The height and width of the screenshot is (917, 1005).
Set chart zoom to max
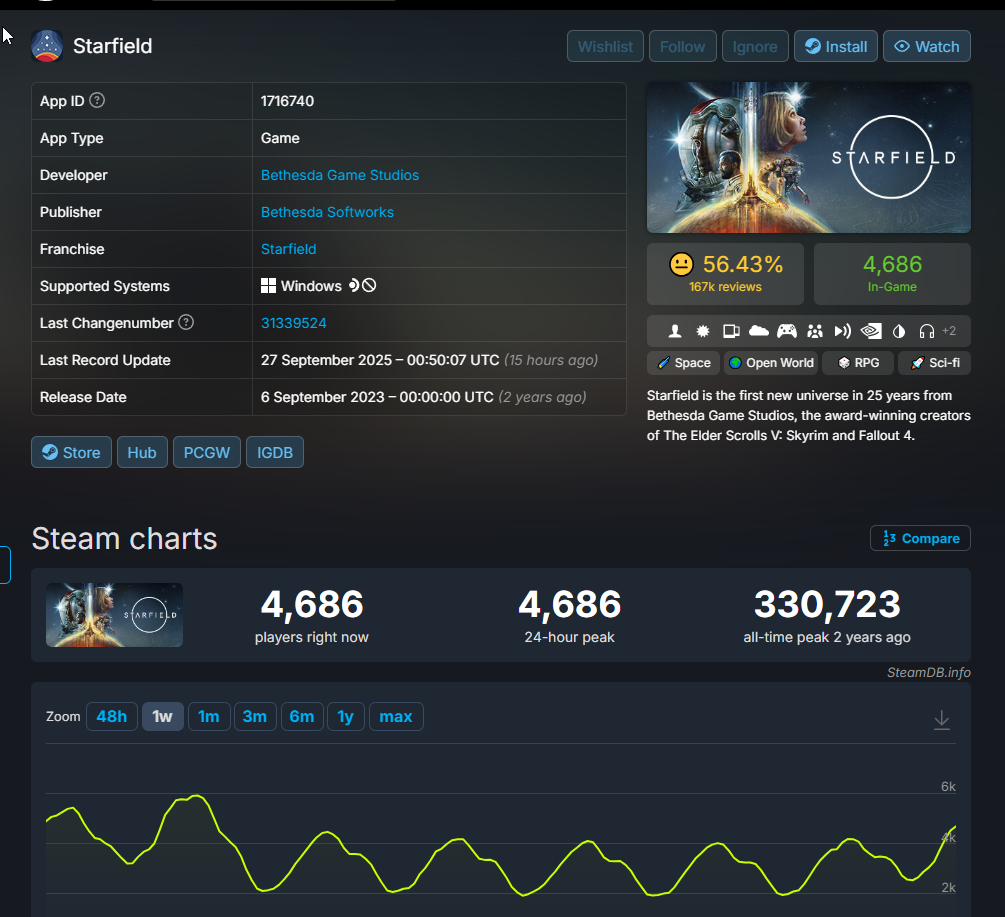[396, 716]
